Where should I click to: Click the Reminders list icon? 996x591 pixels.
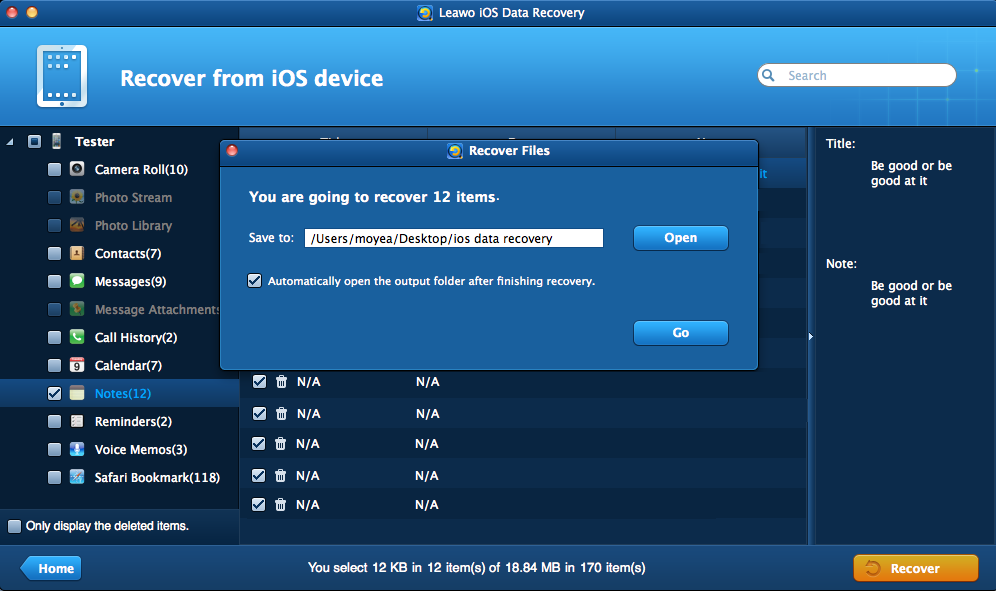click(x=77, y=421)
